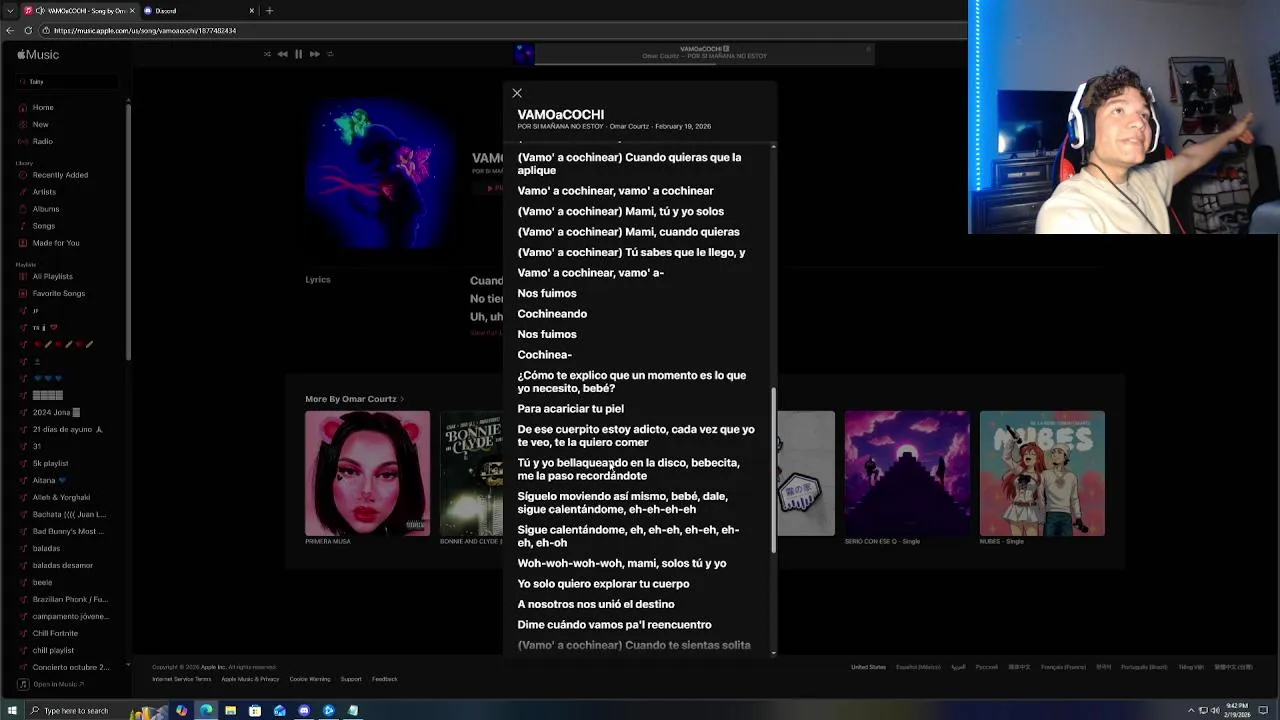Open Home in the sidebar

pos(42,107)
